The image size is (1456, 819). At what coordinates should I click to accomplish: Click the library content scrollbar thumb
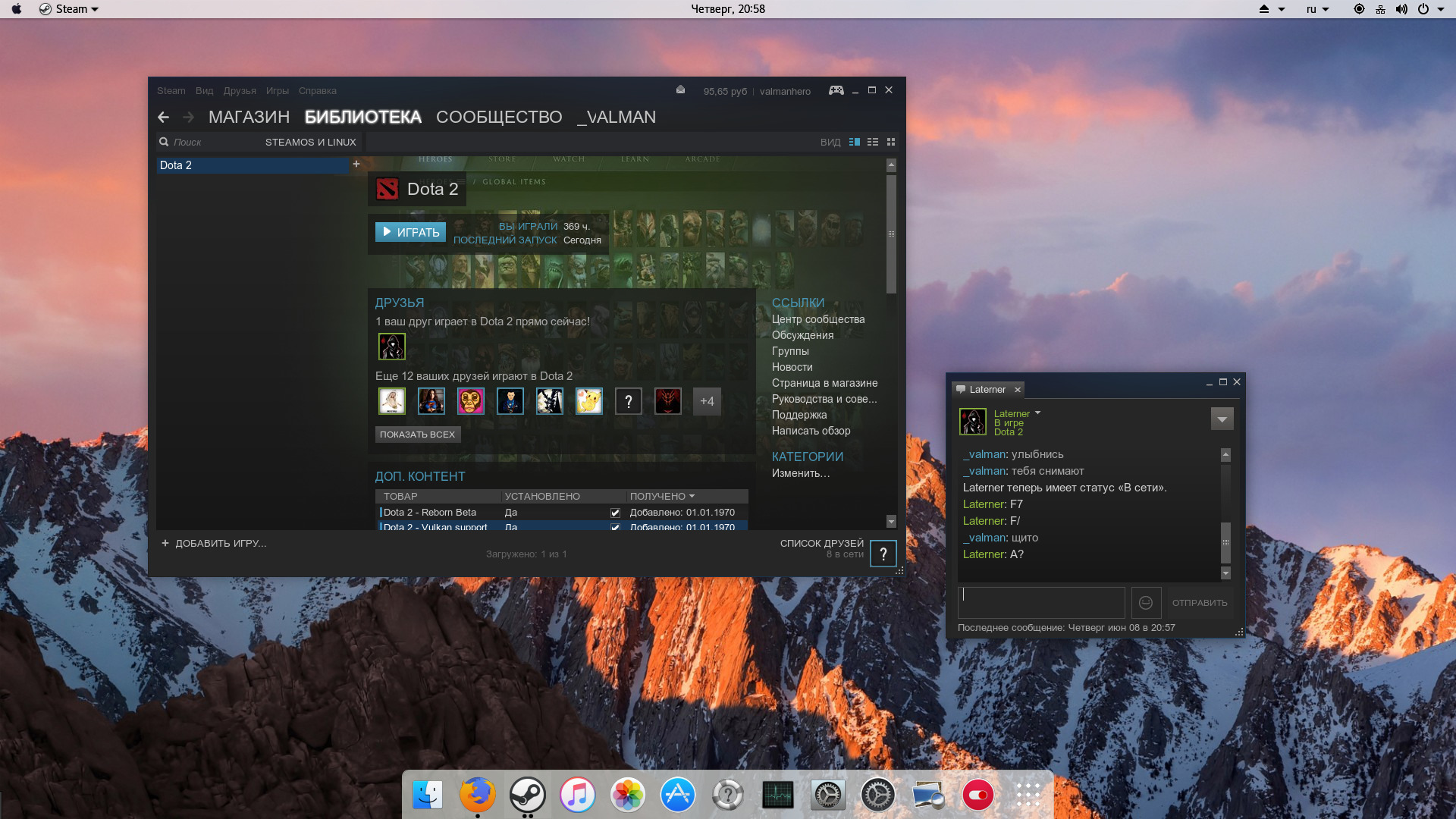coord(891,234)
